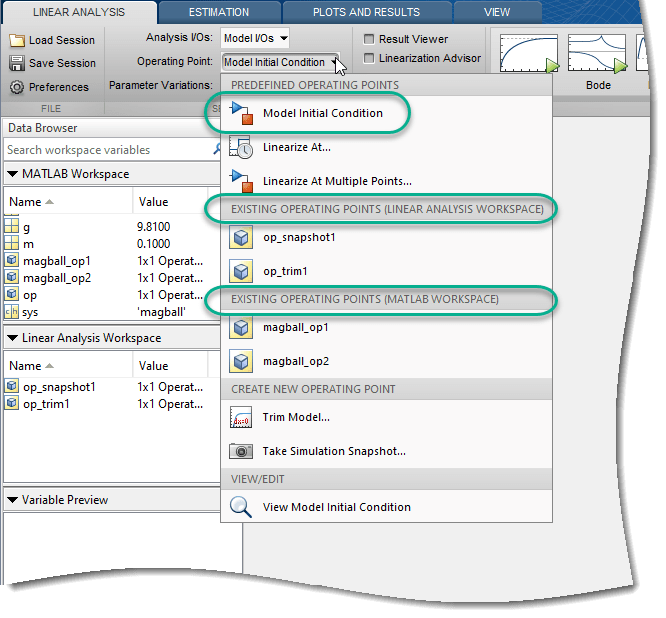Enable the Result Viewer checkbox
The height and width of the screenshot is (618, 666).
coord(369,39)
